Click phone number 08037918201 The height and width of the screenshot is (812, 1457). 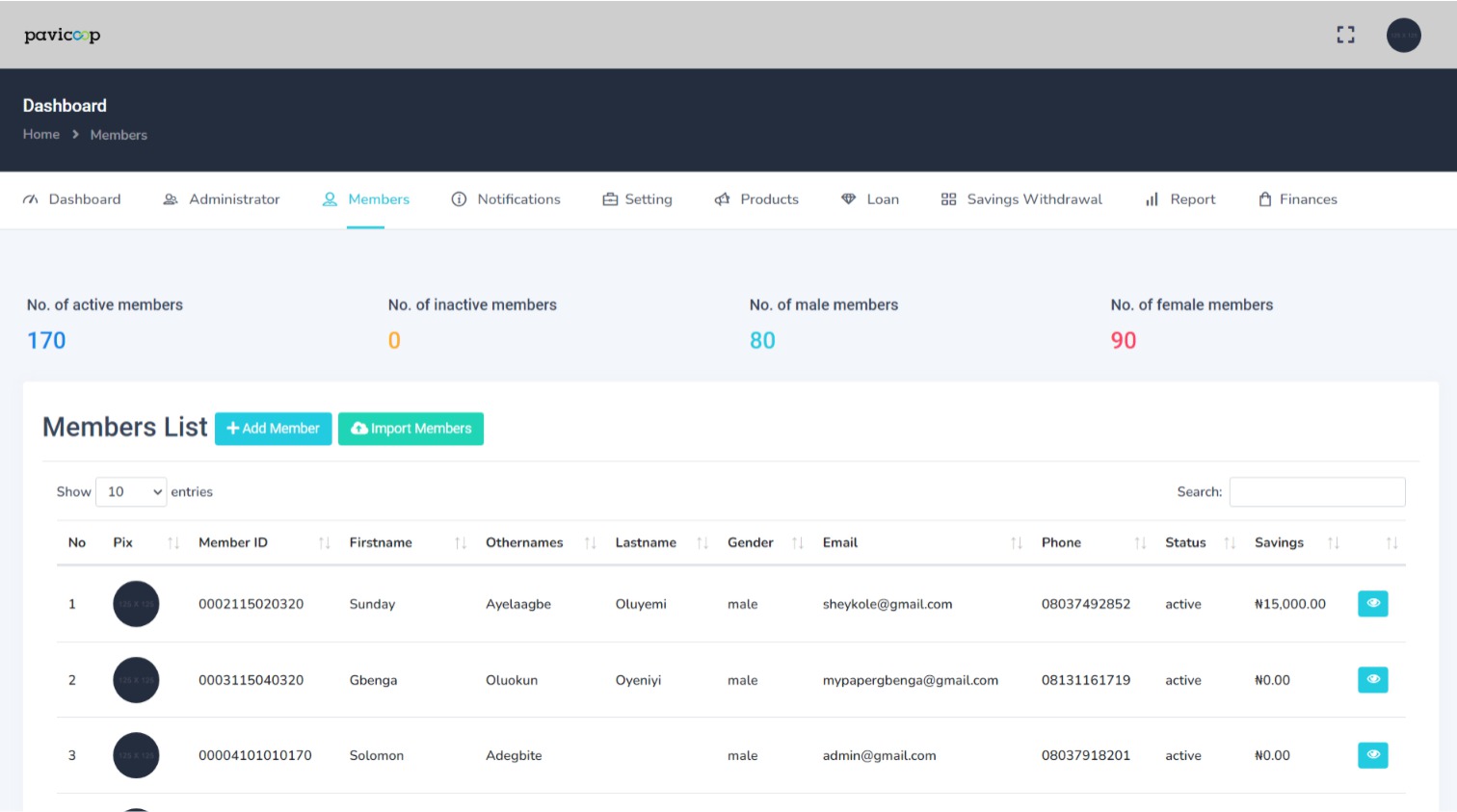click(1086, 755)
